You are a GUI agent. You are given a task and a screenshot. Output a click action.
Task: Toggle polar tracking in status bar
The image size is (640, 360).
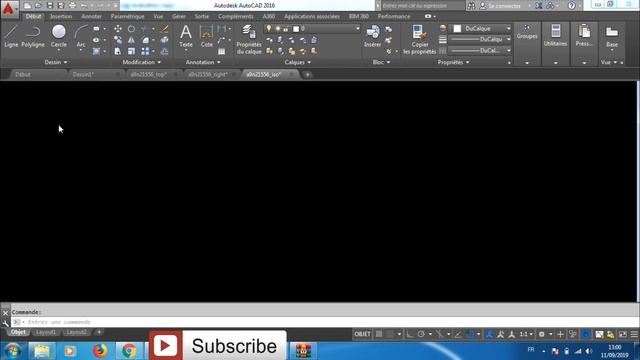tap(421, 334)
